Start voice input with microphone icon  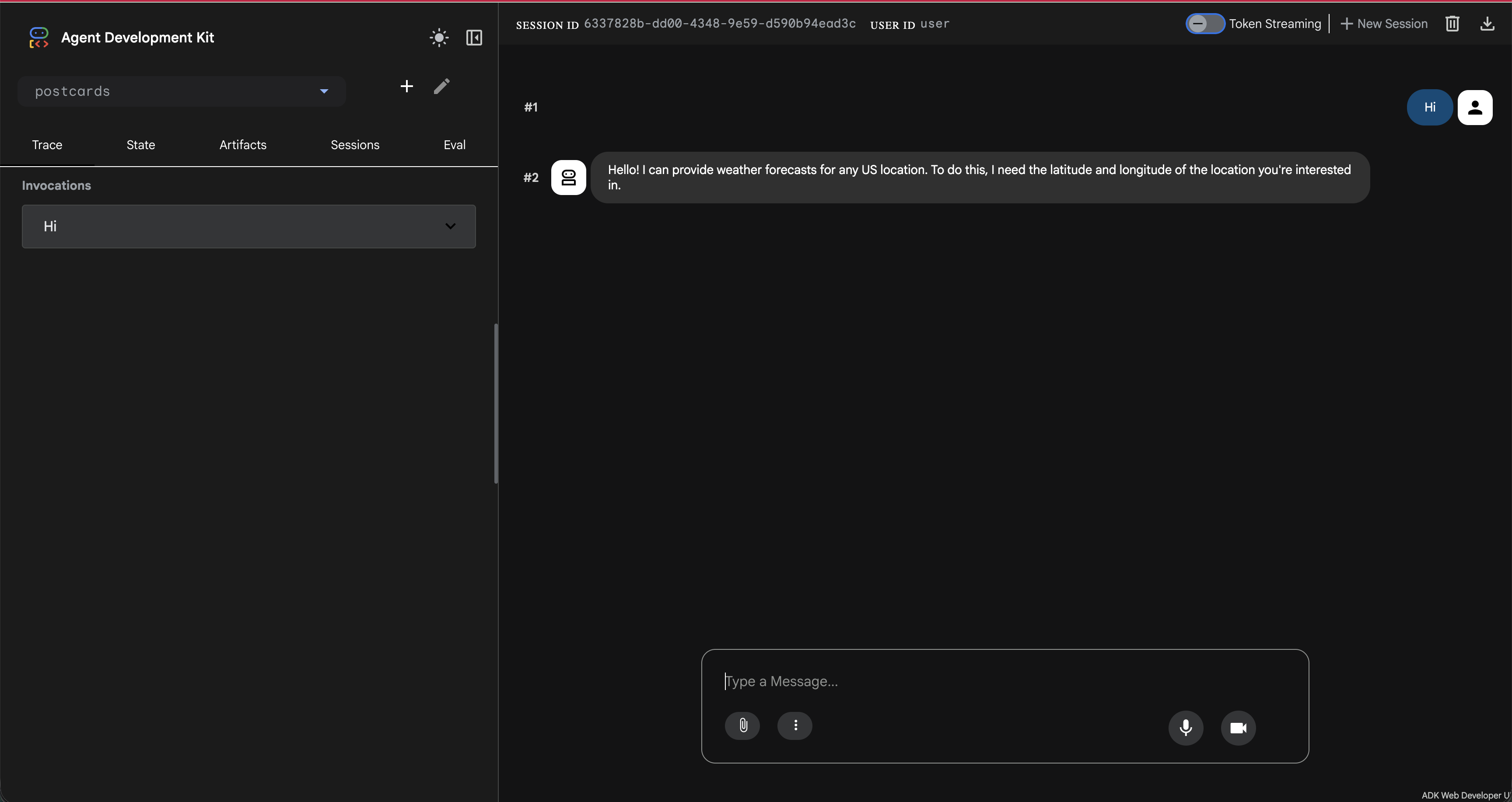(1186, 728)
